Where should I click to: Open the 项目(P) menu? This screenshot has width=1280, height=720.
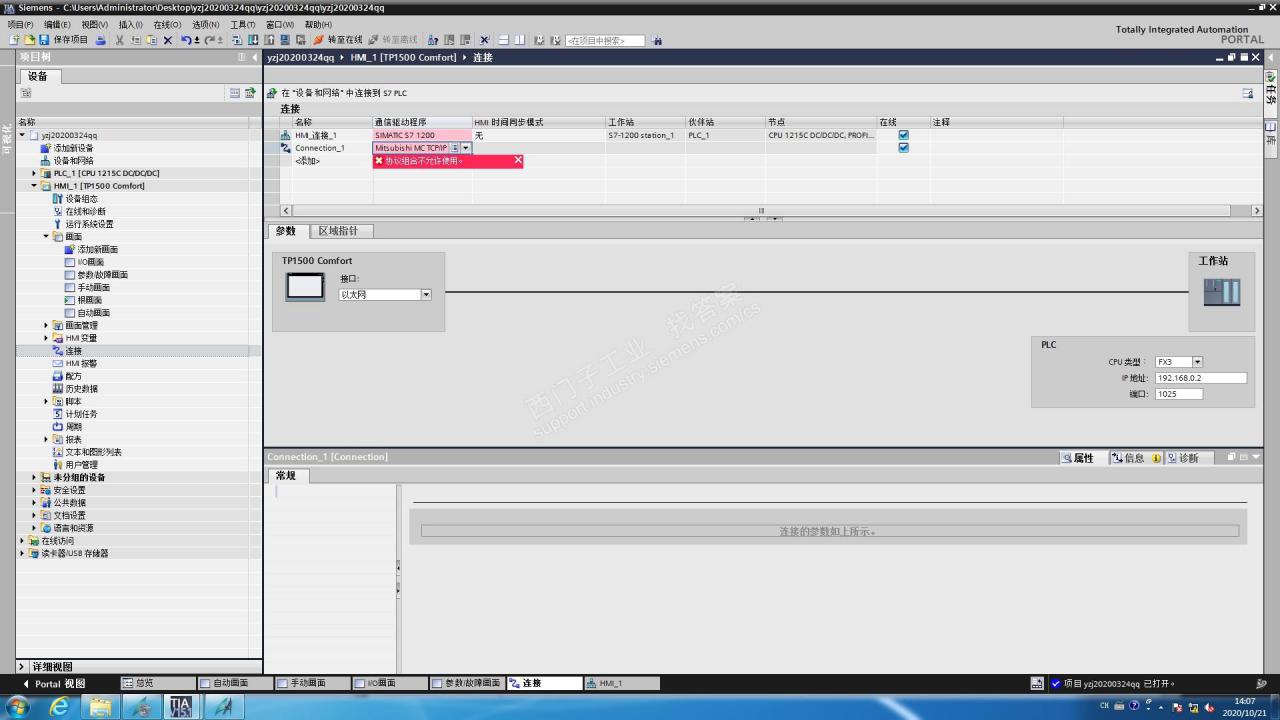[20, 24]
